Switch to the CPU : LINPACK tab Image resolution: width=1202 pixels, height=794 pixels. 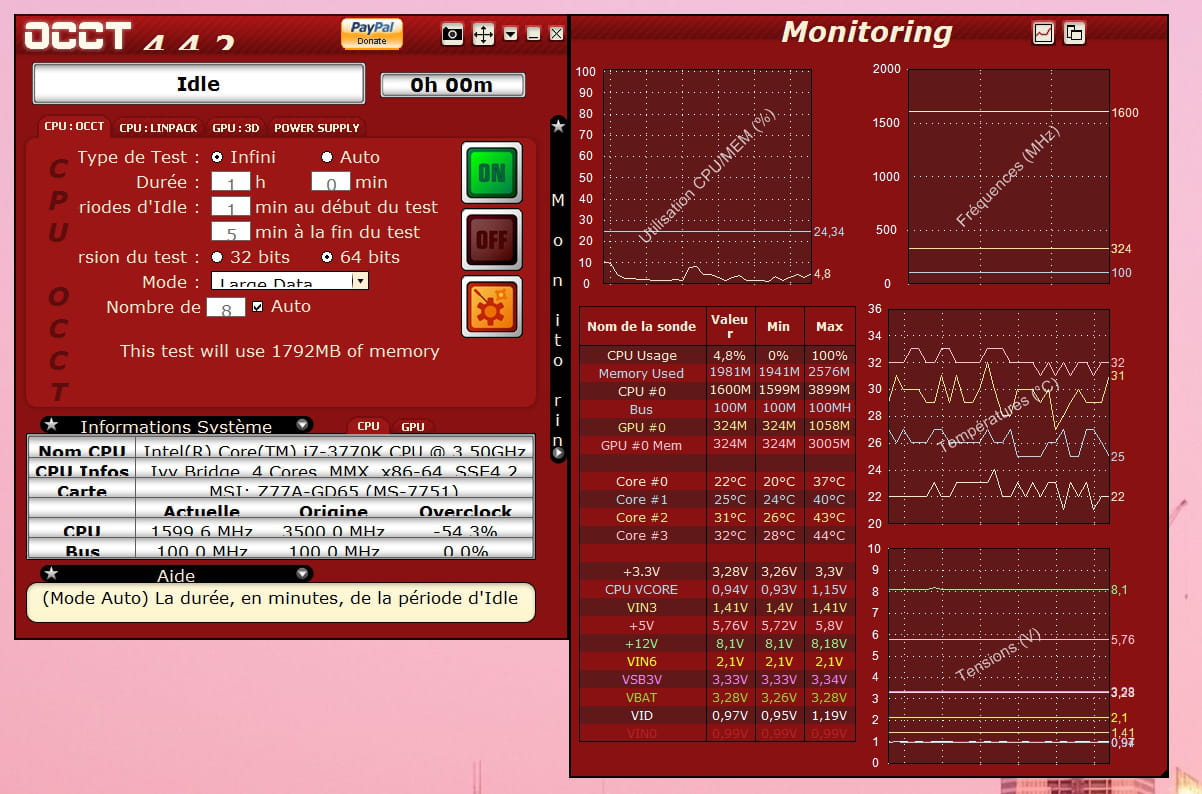tap(160, 128)
